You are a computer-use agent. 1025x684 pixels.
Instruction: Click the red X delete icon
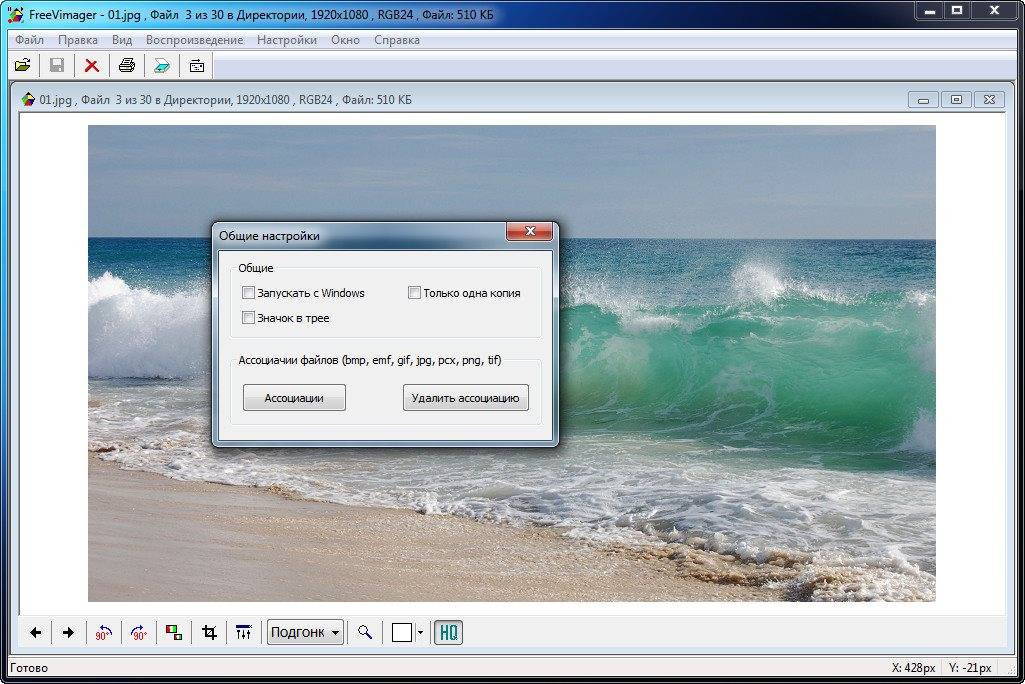point(92,65)
